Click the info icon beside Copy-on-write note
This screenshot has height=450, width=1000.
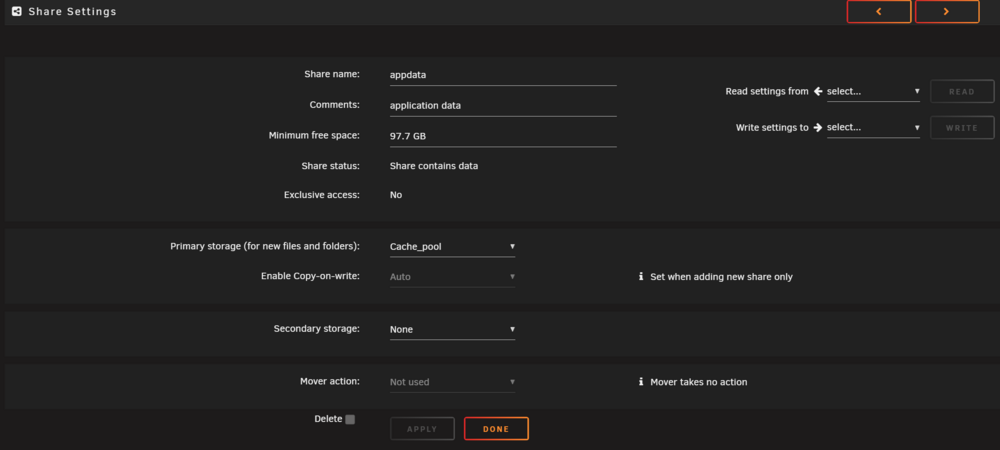click(641, 277)
